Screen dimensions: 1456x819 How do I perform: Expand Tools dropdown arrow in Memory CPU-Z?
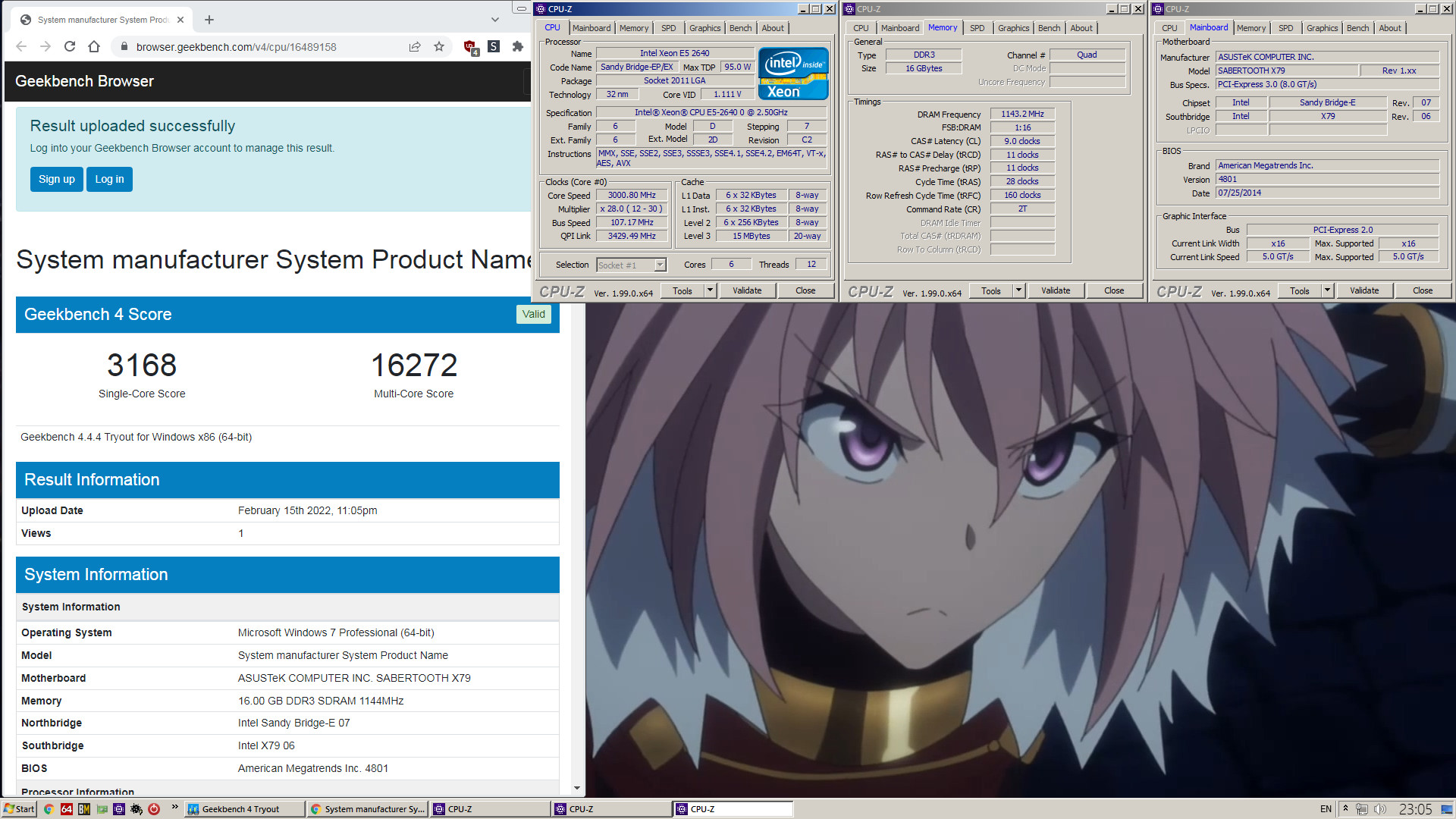1019,290
